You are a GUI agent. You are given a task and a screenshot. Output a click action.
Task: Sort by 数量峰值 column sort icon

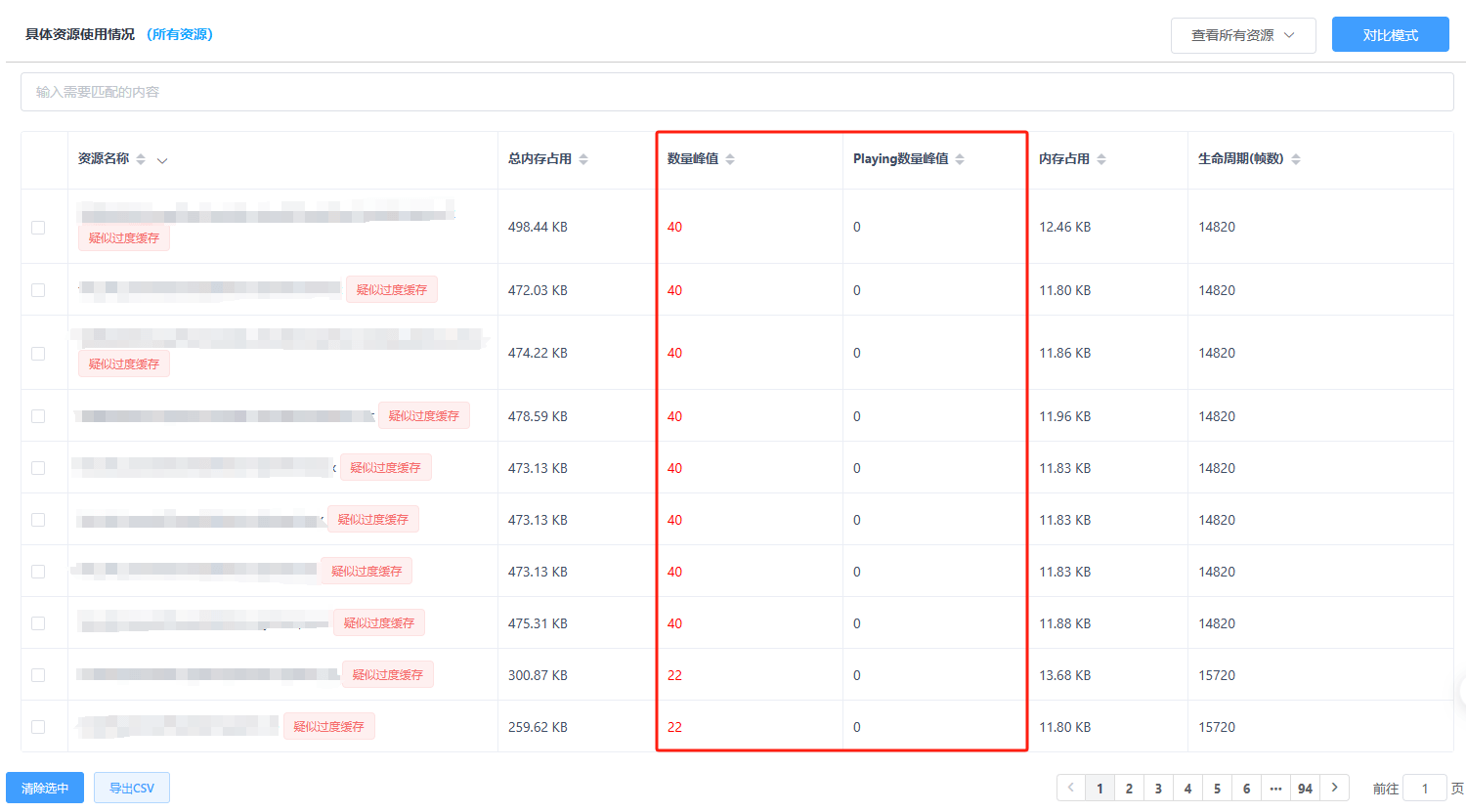[x=730, y=159]
